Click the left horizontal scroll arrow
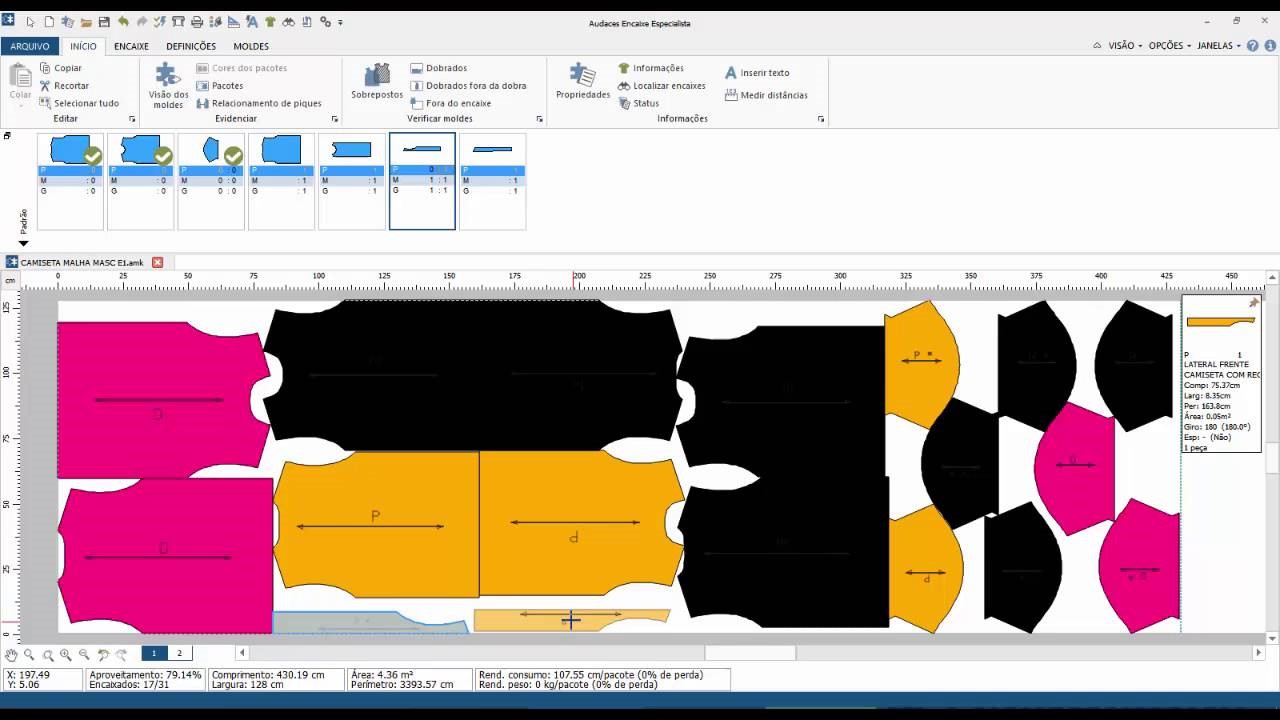This screenshot has width=1280, height=720. [x=241, y=653]
